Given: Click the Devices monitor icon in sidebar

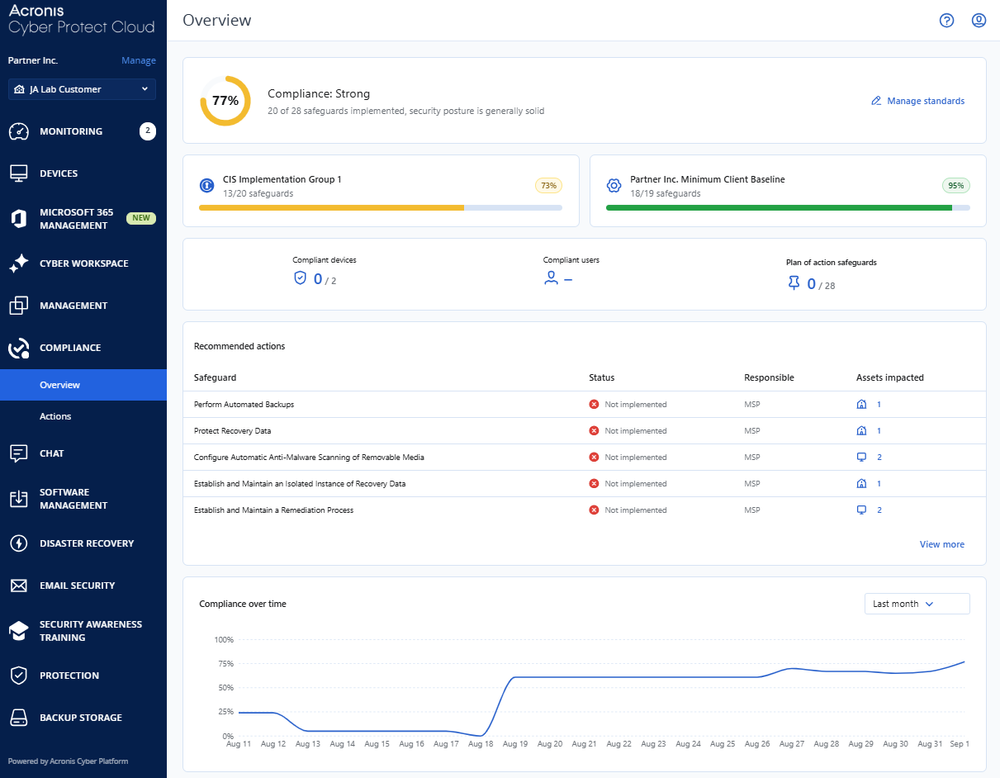Looking at the screenshot, I should tap(18, 173).
